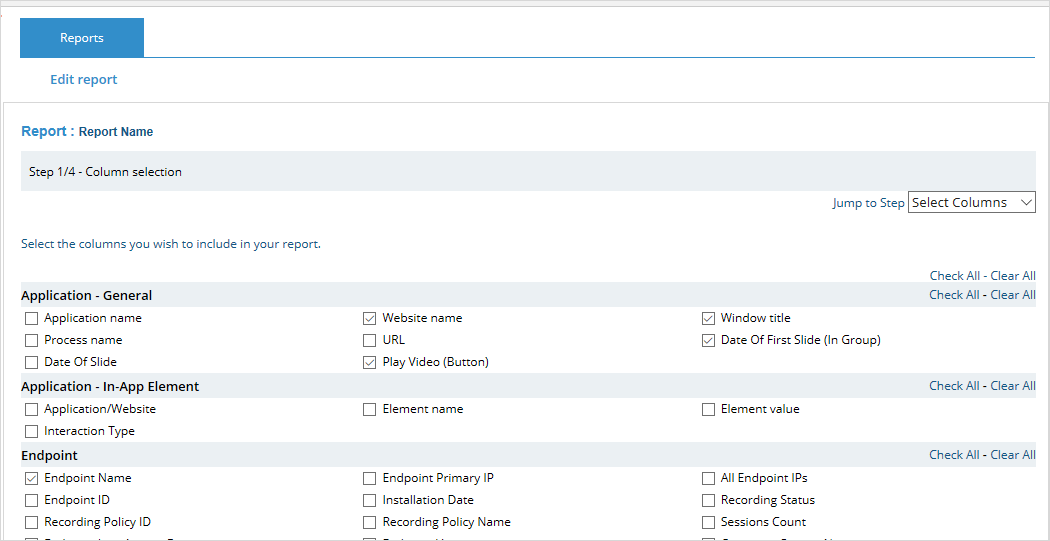1050x541 pixels.
Task: Uncheck the Endpoint Name checkbox
Action: (32, 478)
